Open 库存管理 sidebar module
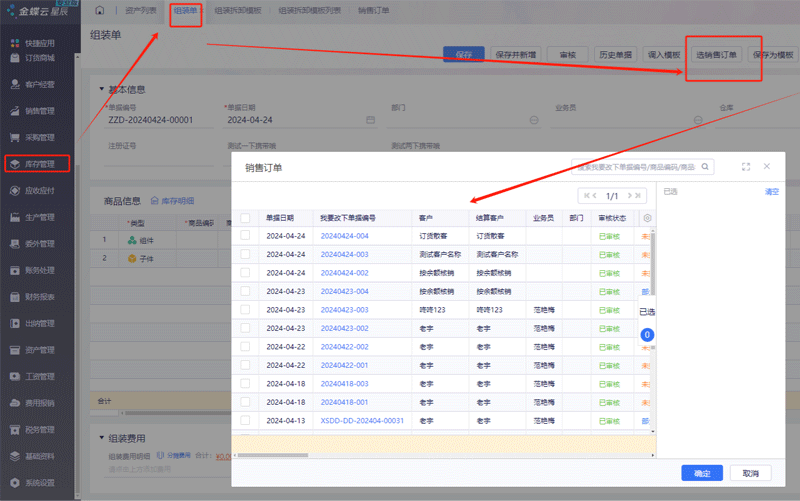 point(37,164)
